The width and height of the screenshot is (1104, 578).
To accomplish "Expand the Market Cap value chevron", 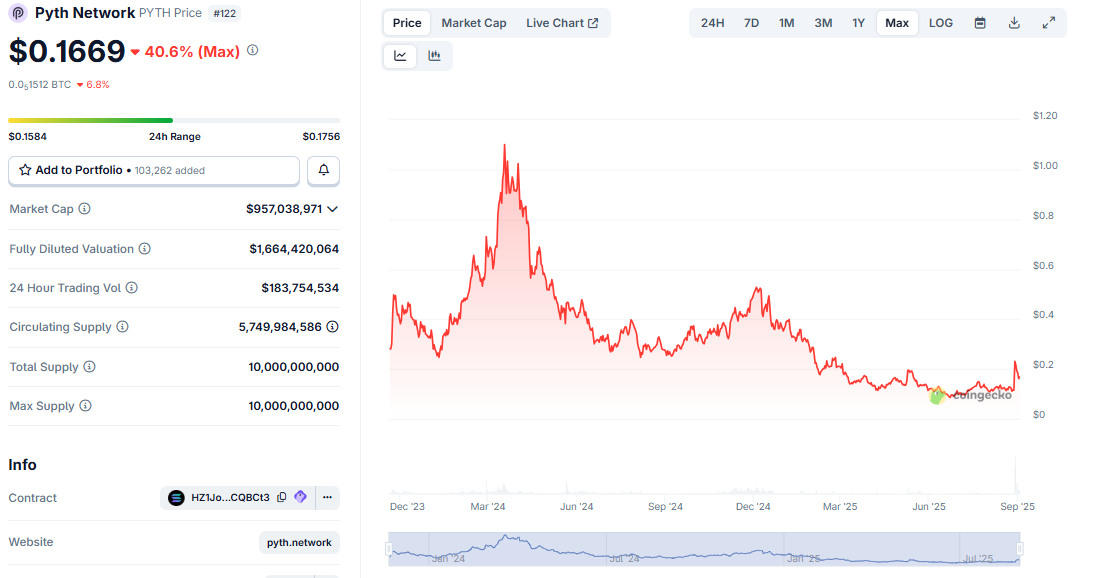I will [x=333, y=209].
